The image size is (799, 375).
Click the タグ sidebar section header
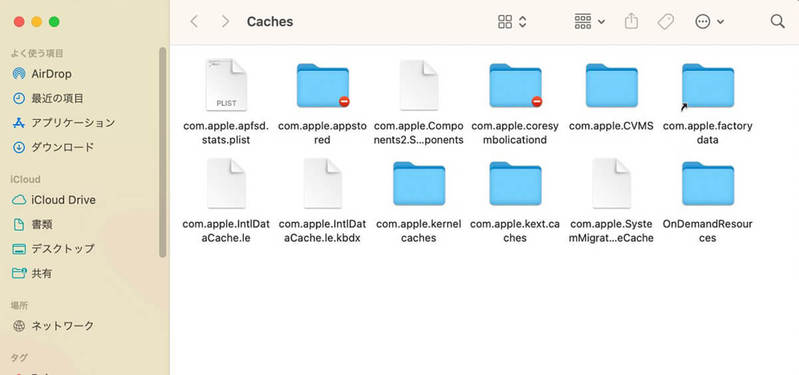(19, 358)
